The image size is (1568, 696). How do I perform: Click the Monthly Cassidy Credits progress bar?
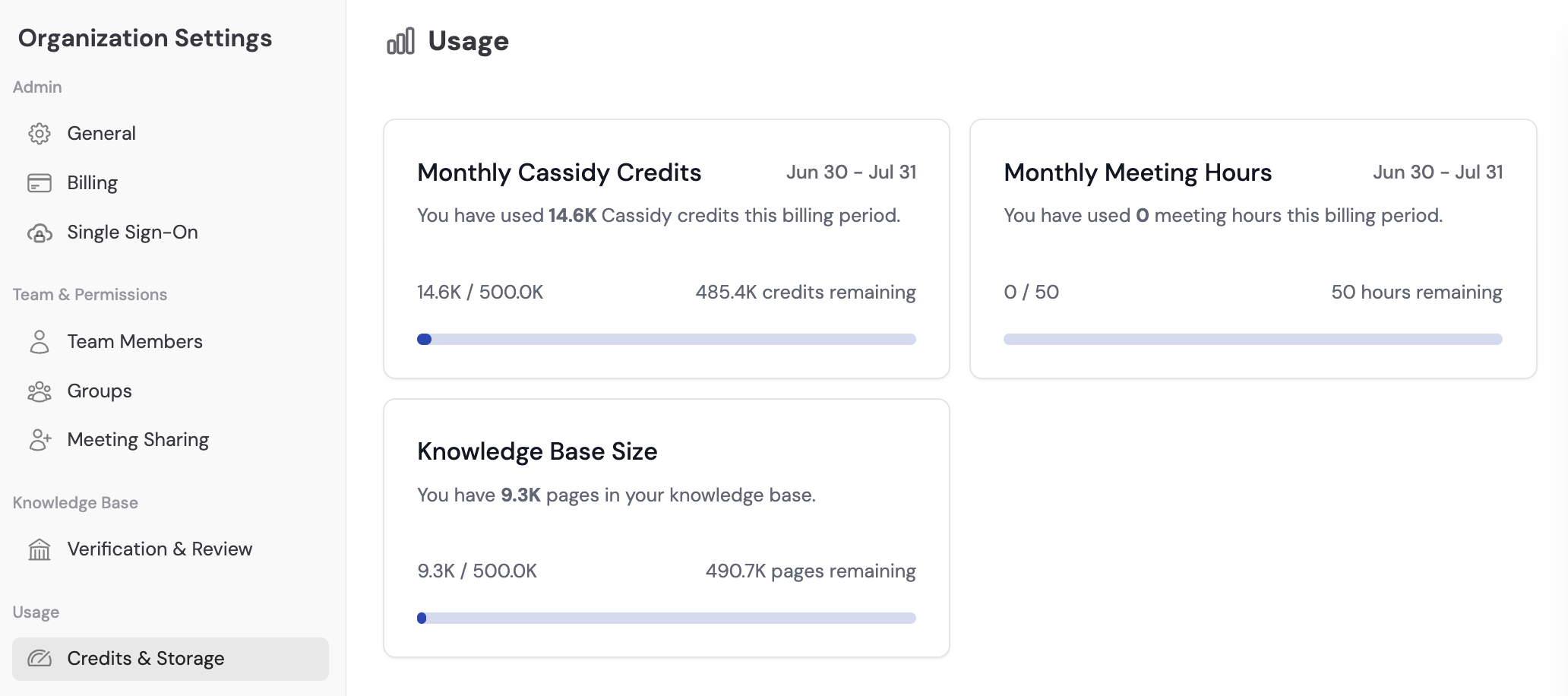[666, 339]
